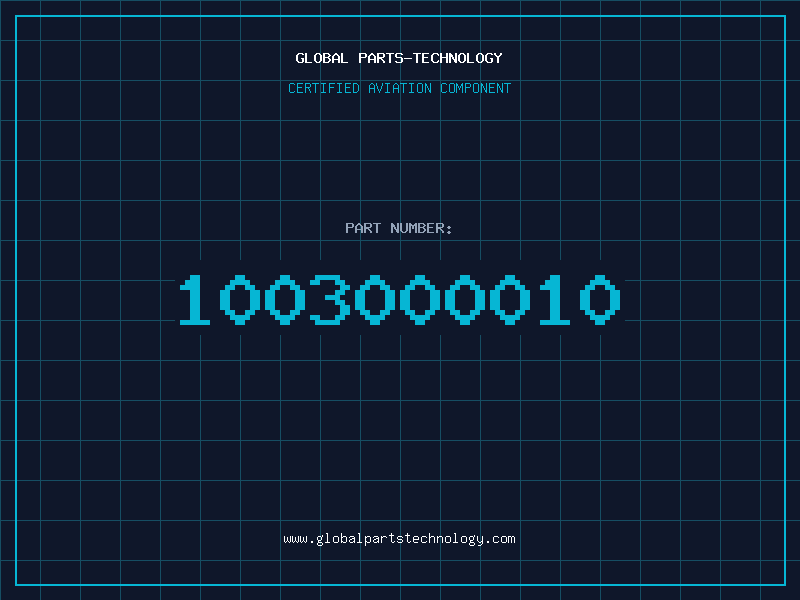The image size is (800, 600).
Task: Open the www.globalpartstechnology.com link
Action: click(399, 539)
